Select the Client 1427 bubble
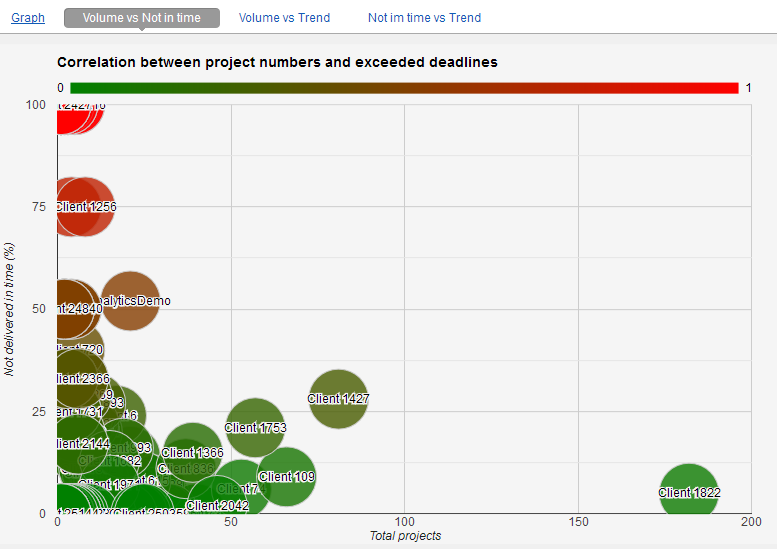Screen dimensions: 777x549 coord(339,399)
